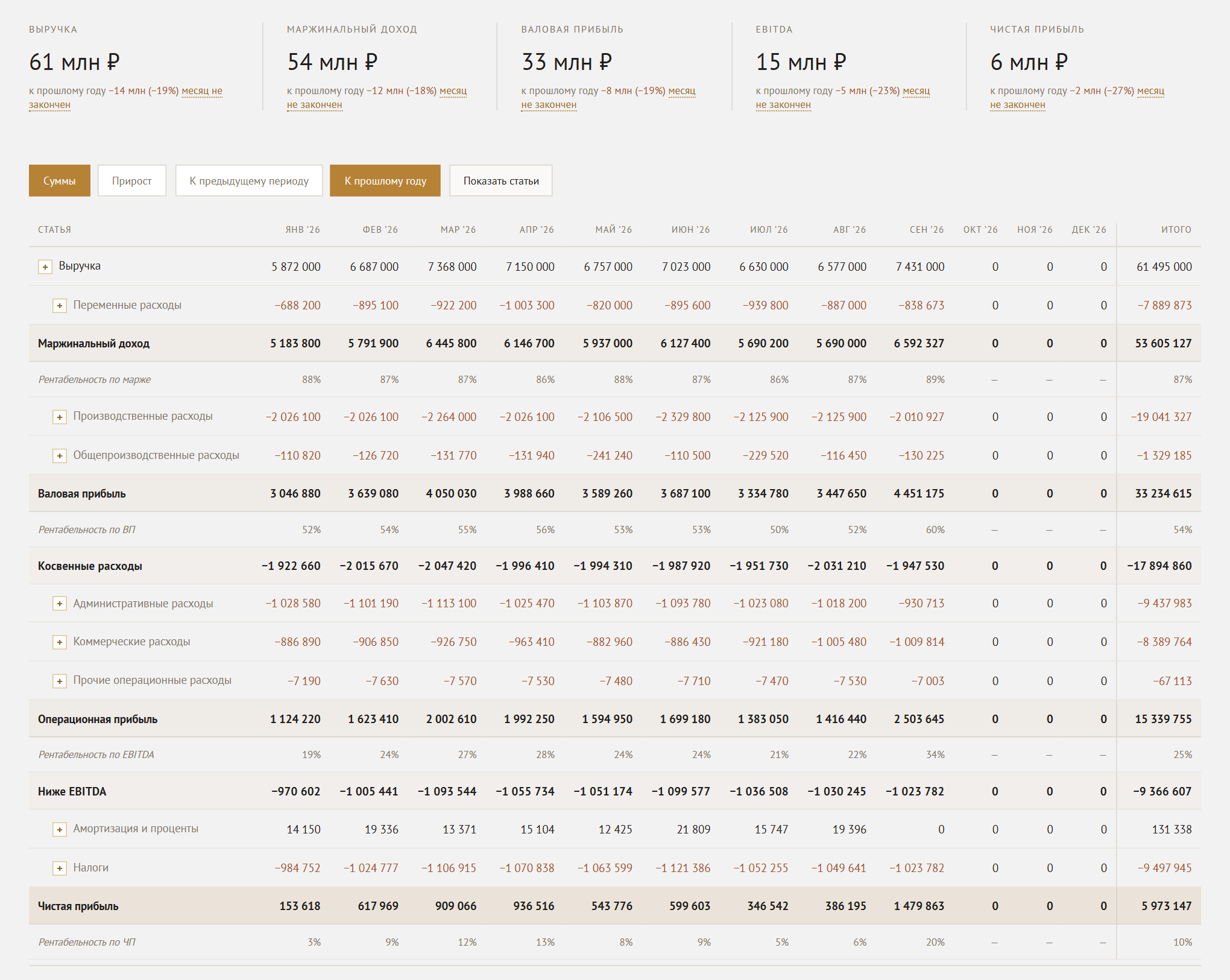Expand the Общепроизводственные расходы row

pos(60,456)
